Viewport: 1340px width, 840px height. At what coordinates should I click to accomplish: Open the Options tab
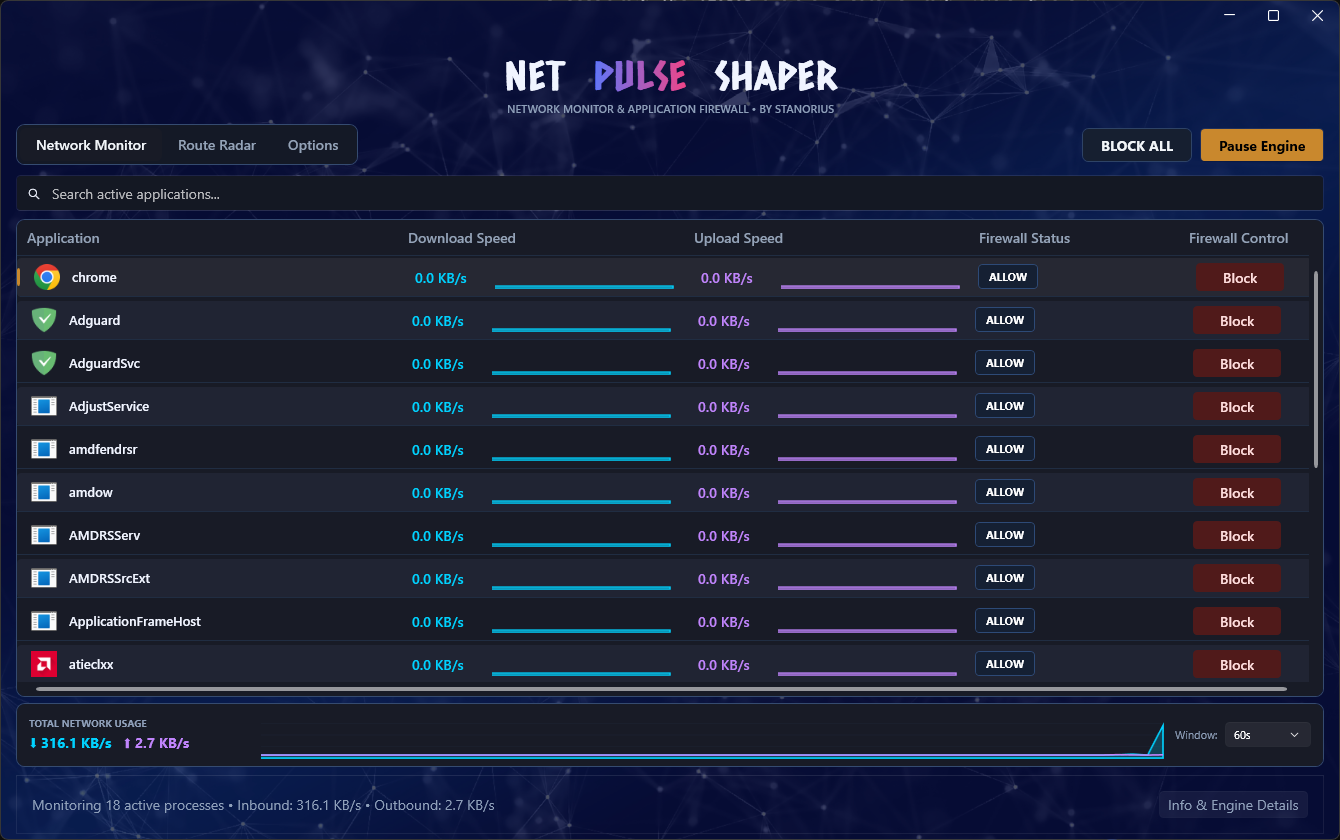coord(313,145)
